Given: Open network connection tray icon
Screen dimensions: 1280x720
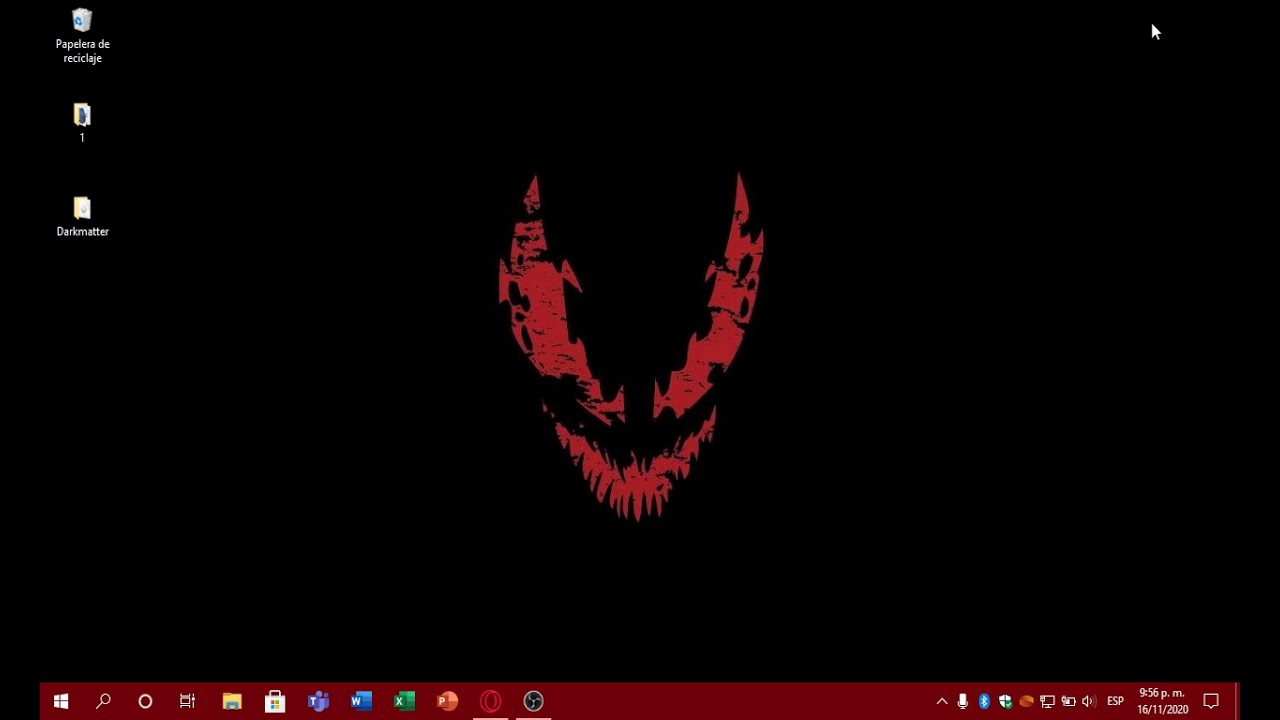Looking at the screenshot, I should (1047, 701).
